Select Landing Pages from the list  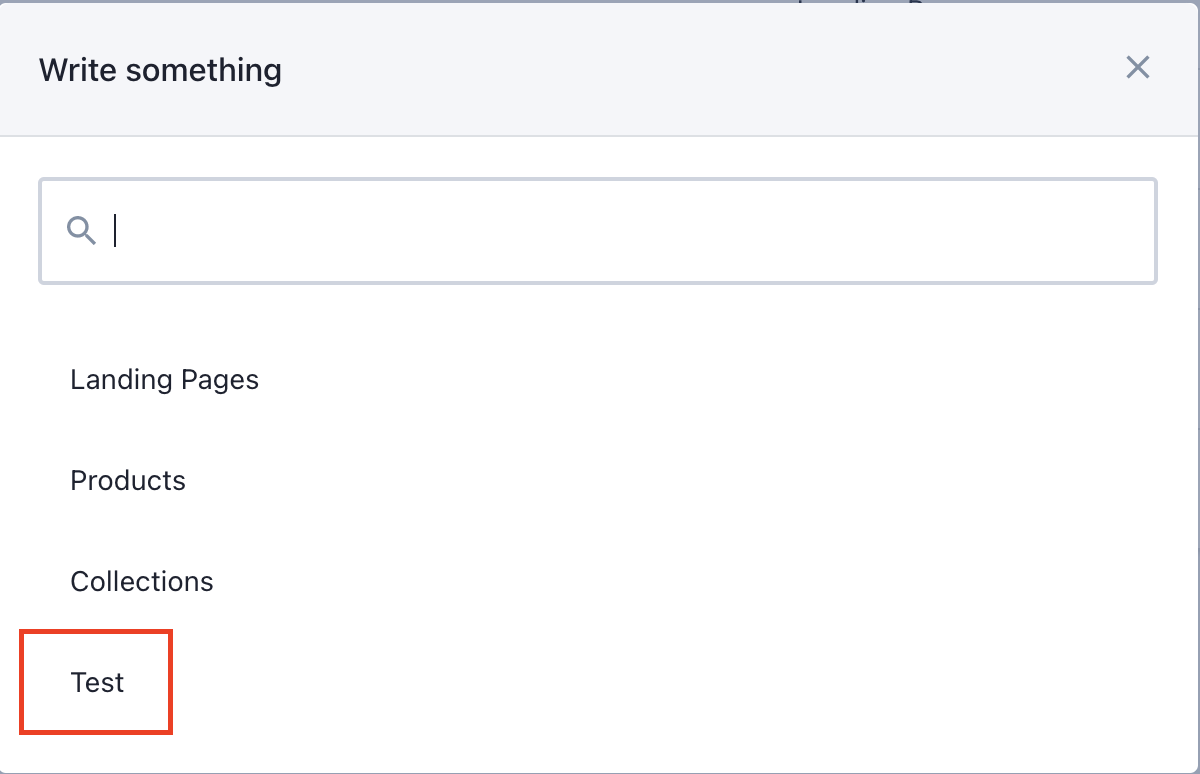point(165,380)
